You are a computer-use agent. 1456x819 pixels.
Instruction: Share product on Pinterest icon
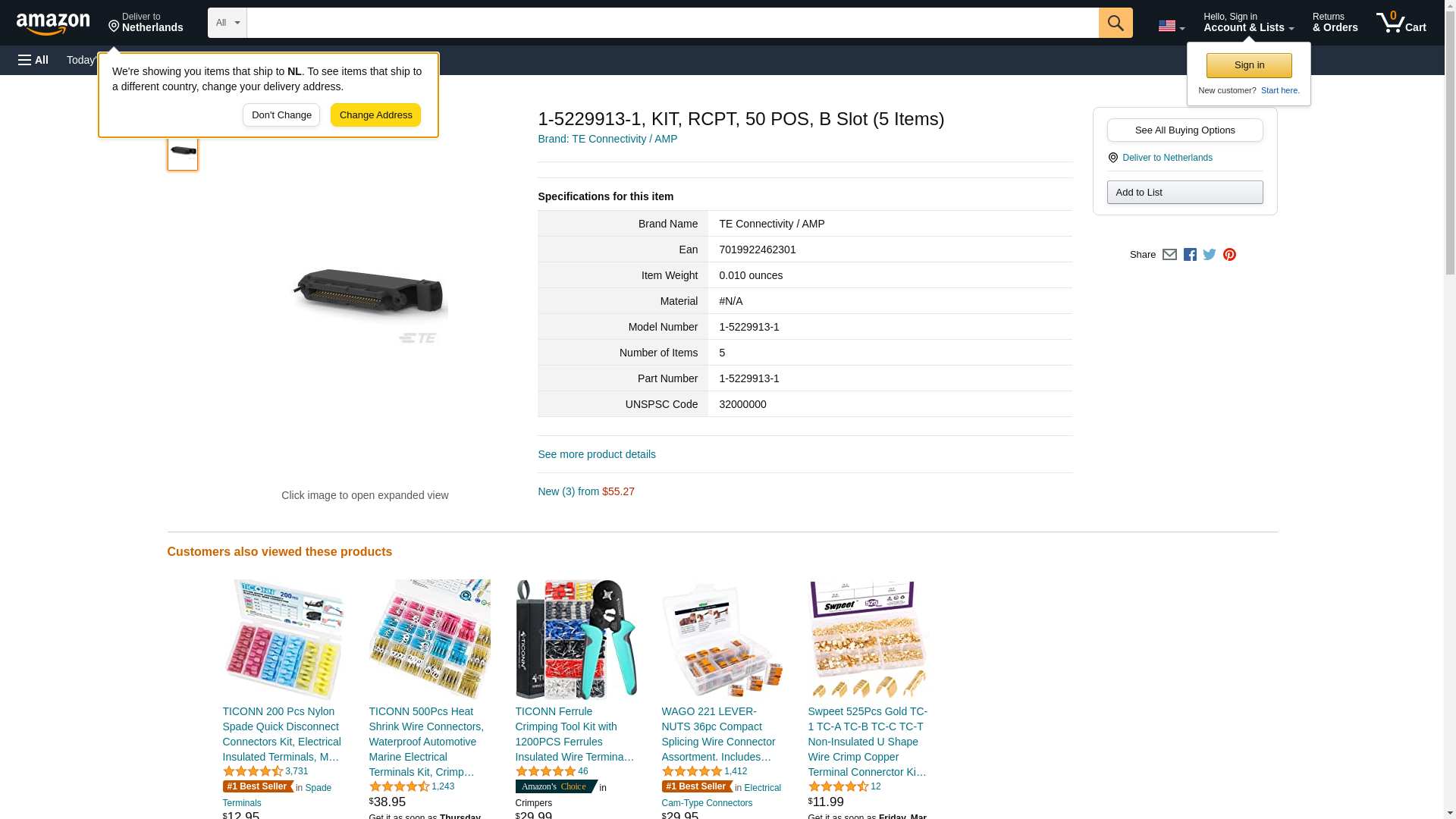(x=1229, y=255)
